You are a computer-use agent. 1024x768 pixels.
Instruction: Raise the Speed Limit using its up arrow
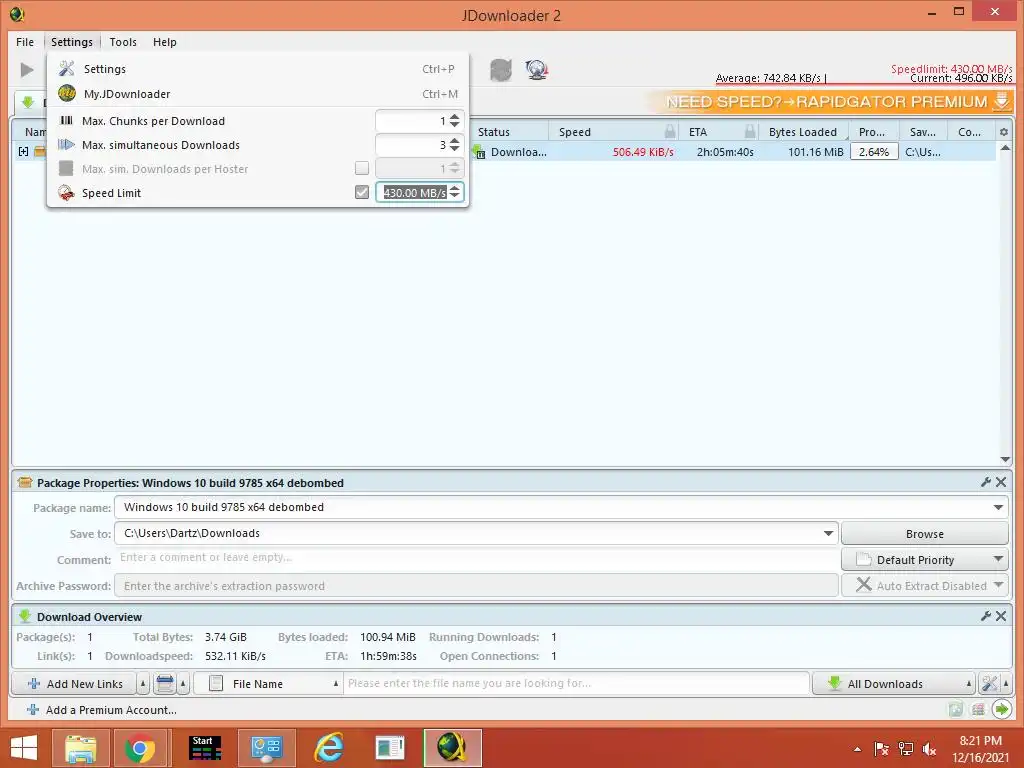click(x=455, y=188)
